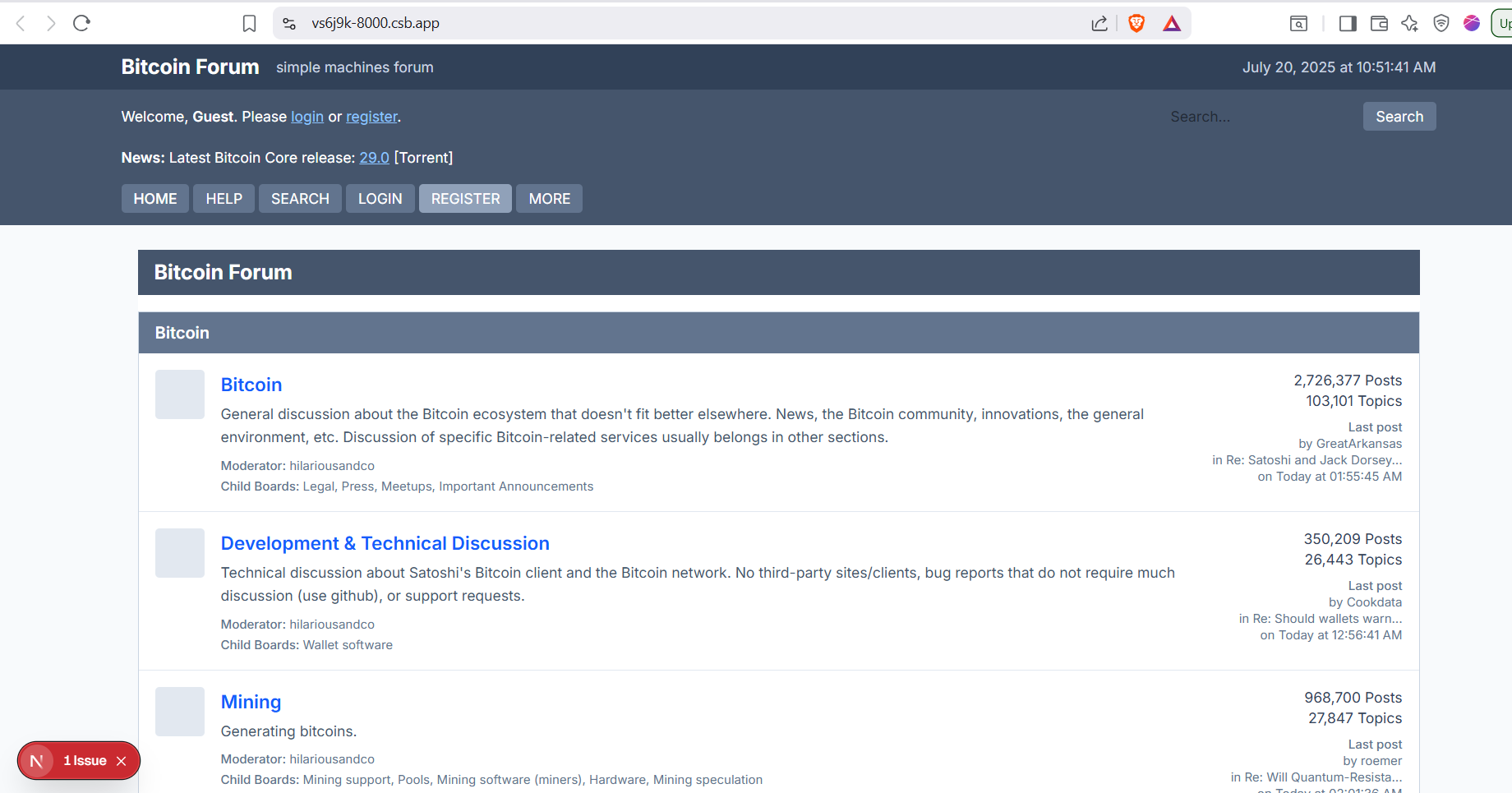Click '968,700 Posts' count text
The image size is (1512, 793).
tap(1353, 698)
